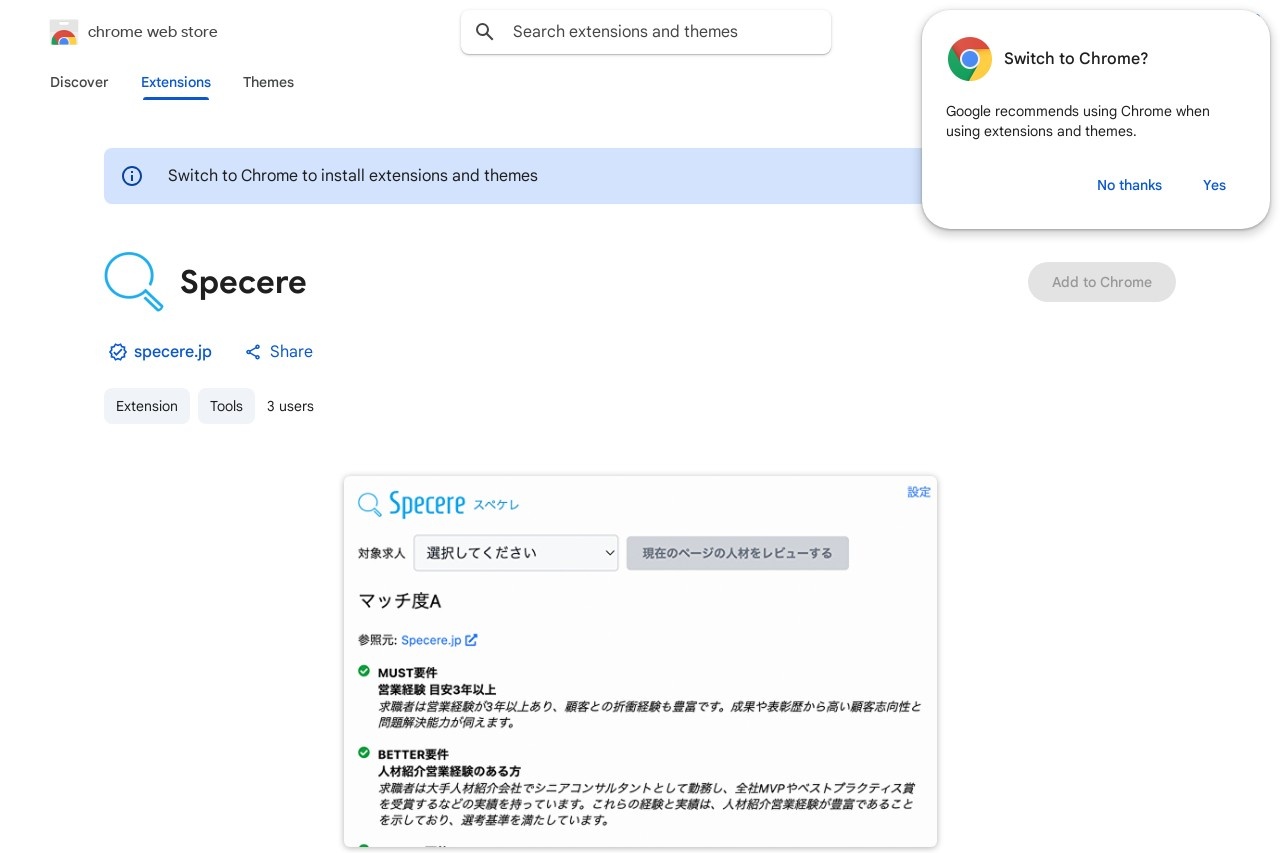The width and height of the screenshot is (1280, 853).
Task: Click the Tools category chip
Action: click(226, 406)
